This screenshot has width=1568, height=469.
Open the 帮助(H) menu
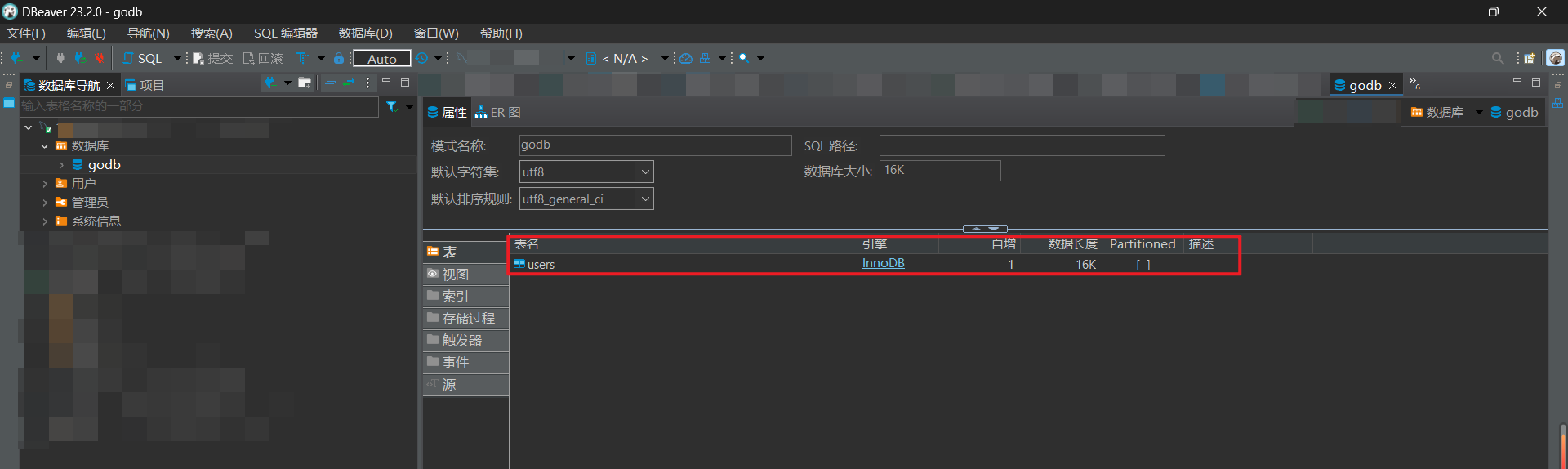tap(501, 33)
